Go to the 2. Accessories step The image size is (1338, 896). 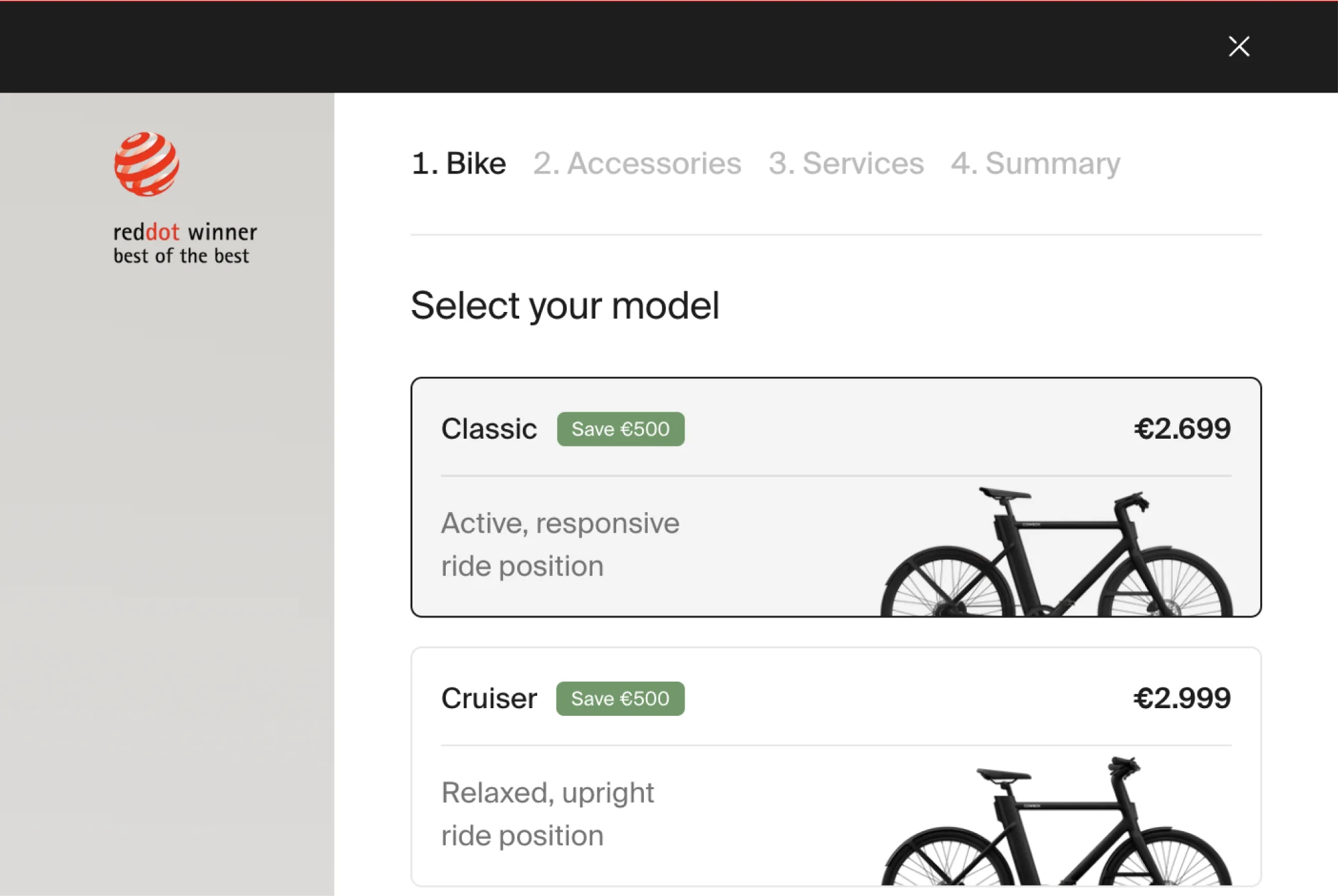(637, 163)
